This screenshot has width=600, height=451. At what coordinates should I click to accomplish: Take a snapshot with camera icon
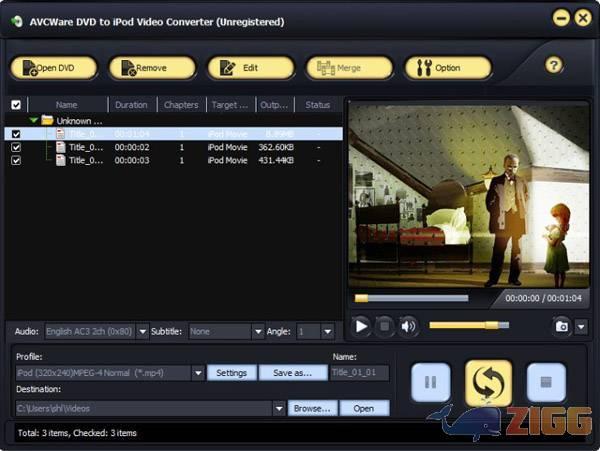561,325
